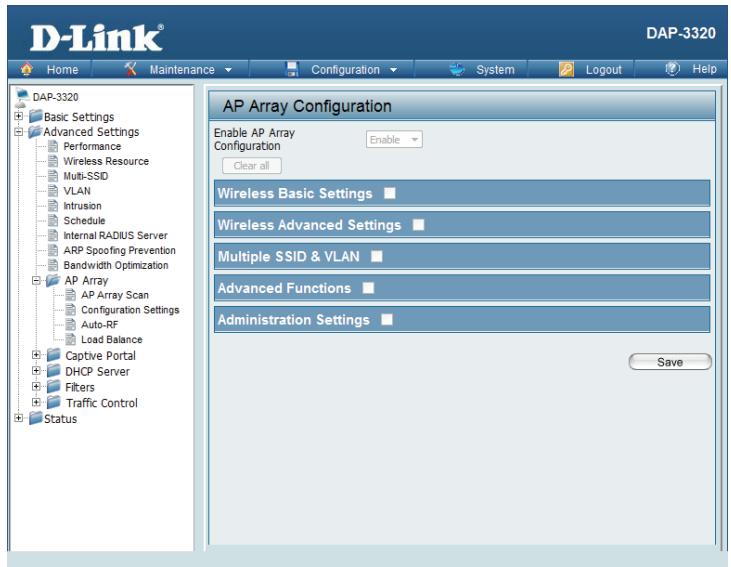The width and height of the screenshot is (731, 567).
Task: Select the Auto-RF tree entry
Action: pyautogui.click(x=100, y=325)
